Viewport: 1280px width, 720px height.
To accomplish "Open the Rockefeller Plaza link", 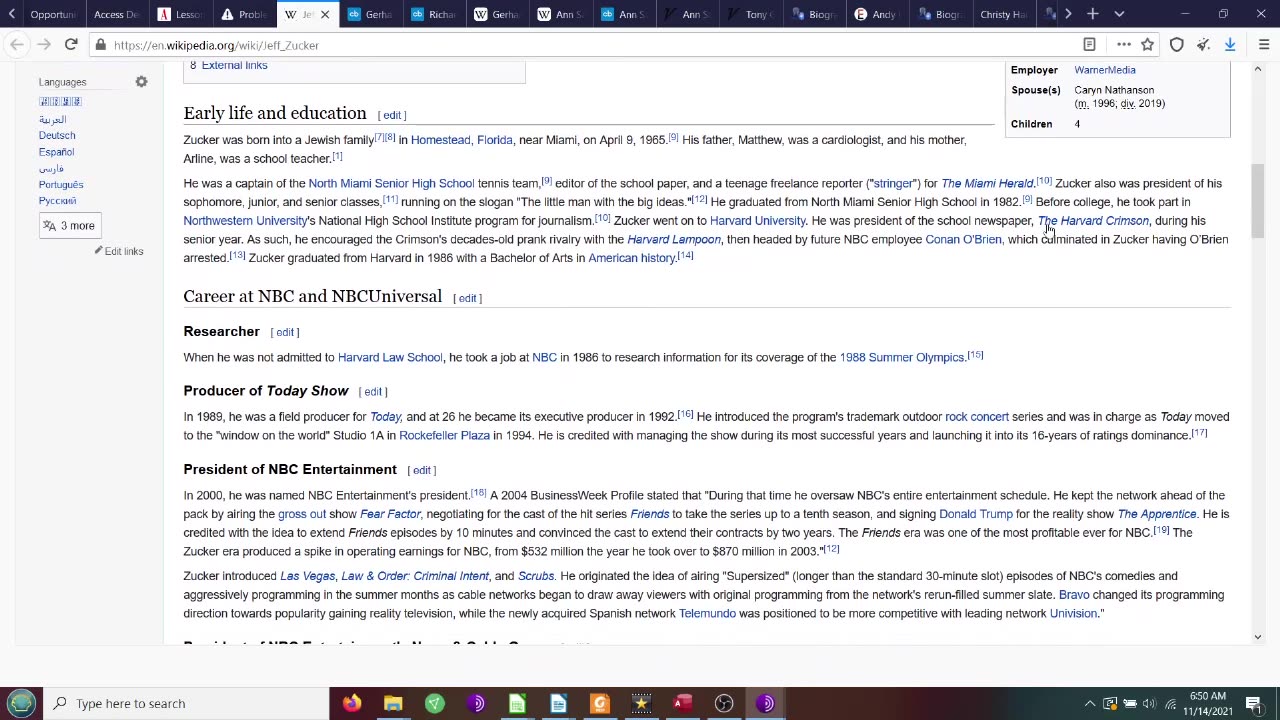I will click(444, 435).
